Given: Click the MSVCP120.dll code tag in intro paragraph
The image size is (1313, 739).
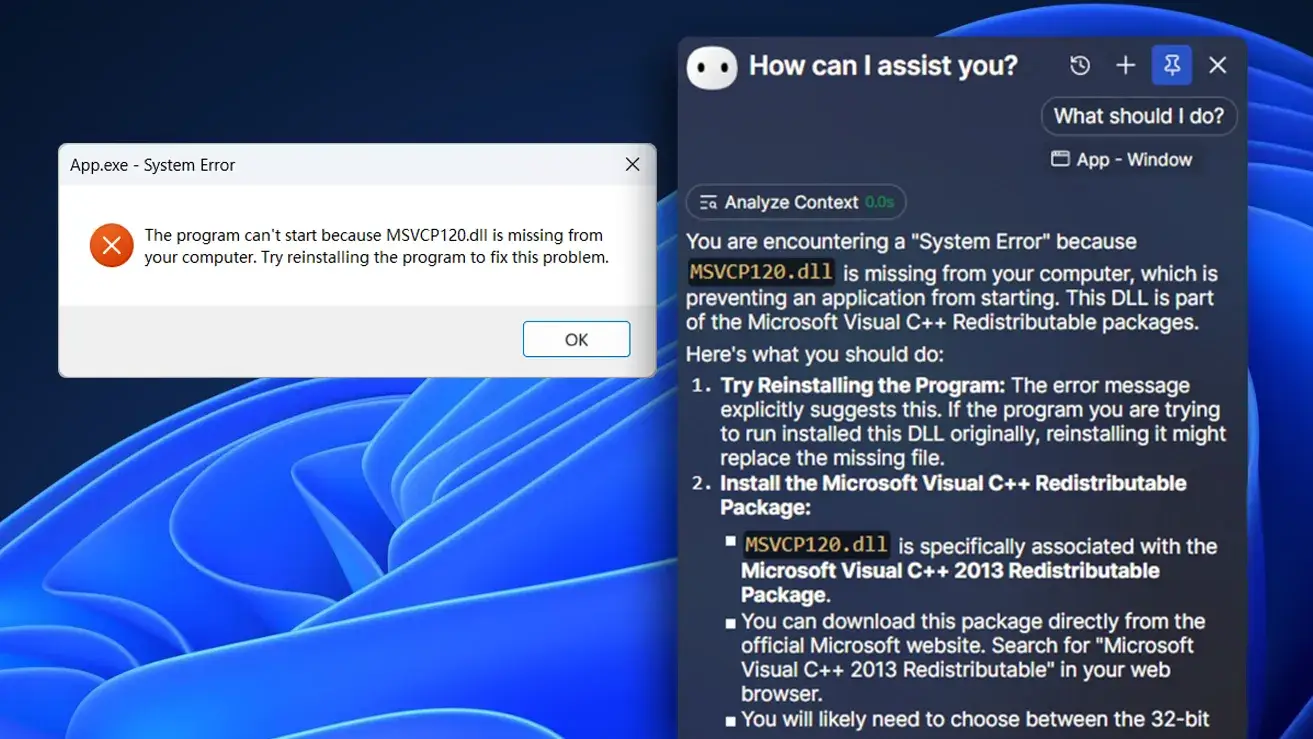Looking at the screenshot, I should coord(761,273).
